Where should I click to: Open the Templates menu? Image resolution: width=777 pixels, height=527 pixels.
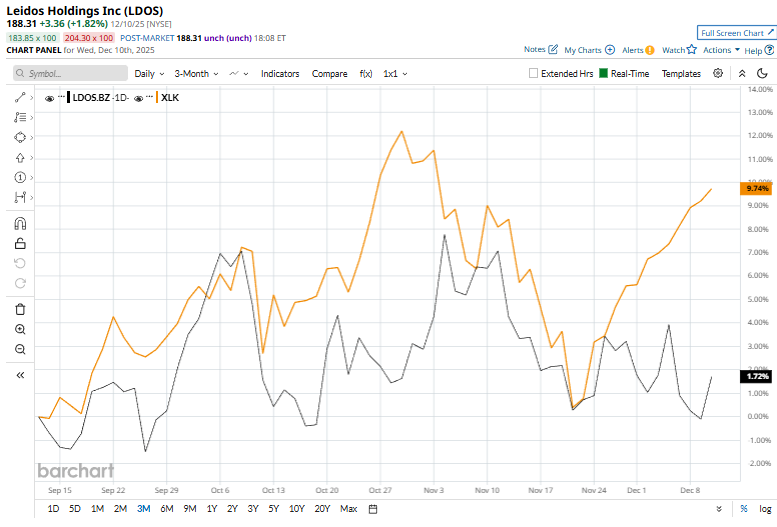point(681,73)
